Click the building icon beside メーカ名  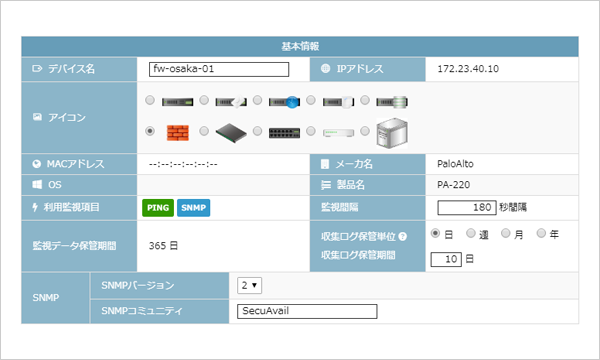(325, 164)
